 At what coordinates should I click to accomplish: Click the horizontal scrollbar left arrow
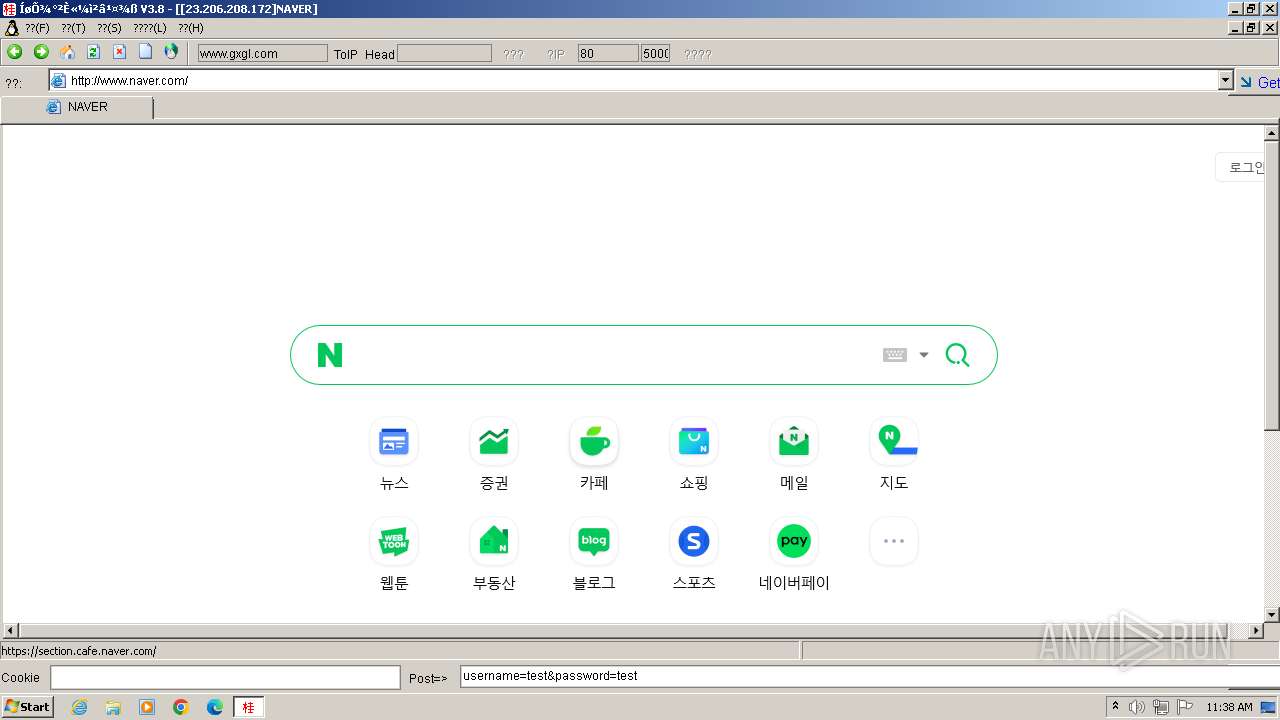coord(10,631)
